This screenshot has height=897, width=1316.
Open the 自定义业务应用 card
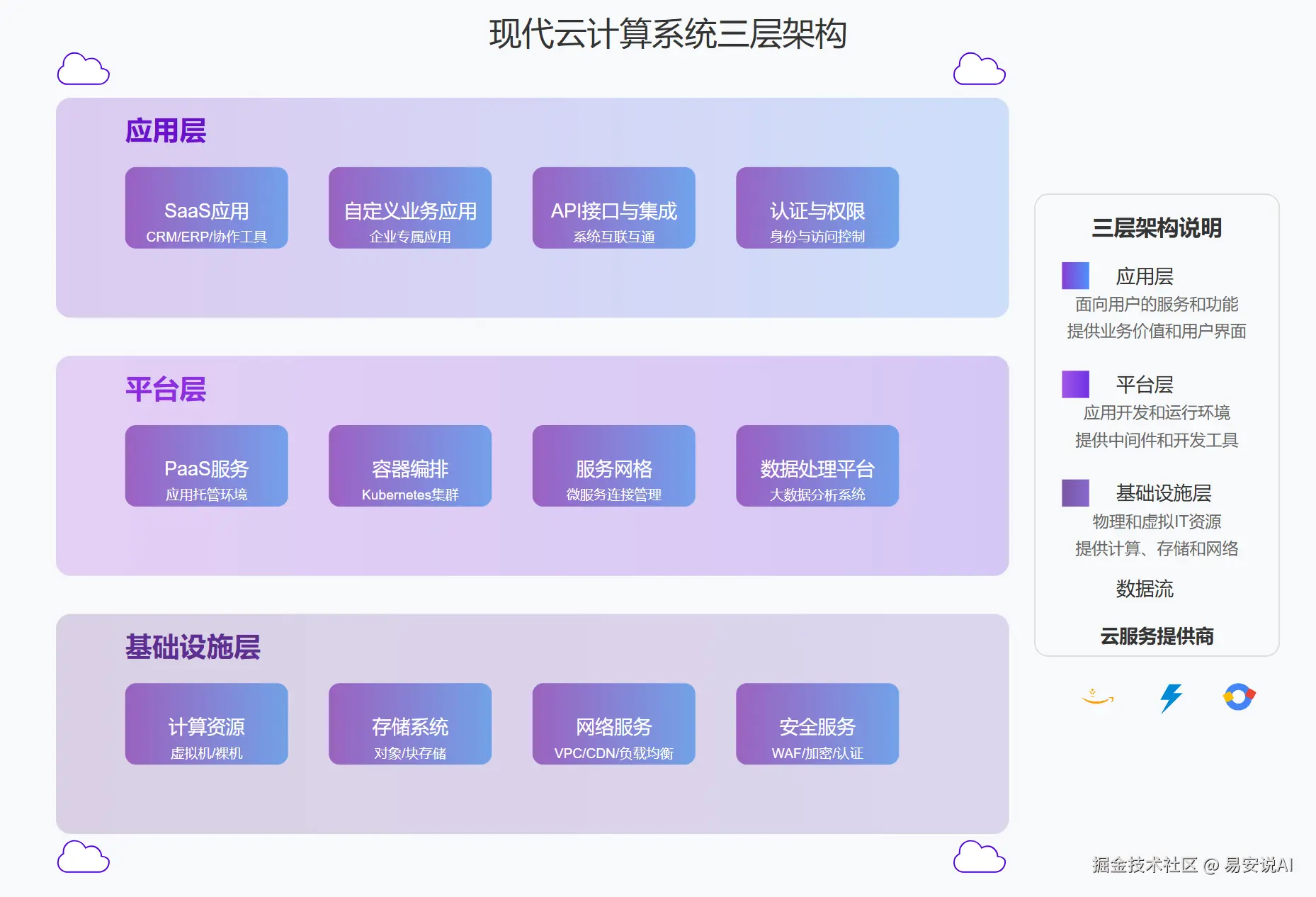tap(410, 208)
